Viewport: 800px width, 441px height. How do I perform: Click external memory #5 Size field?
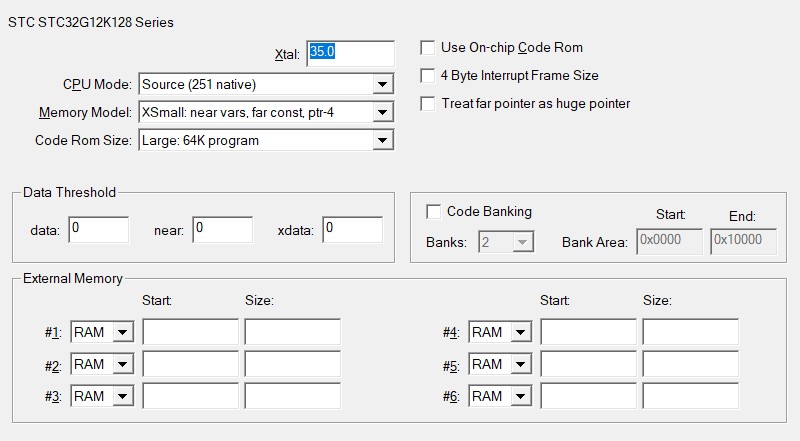[x=690, y=364]
